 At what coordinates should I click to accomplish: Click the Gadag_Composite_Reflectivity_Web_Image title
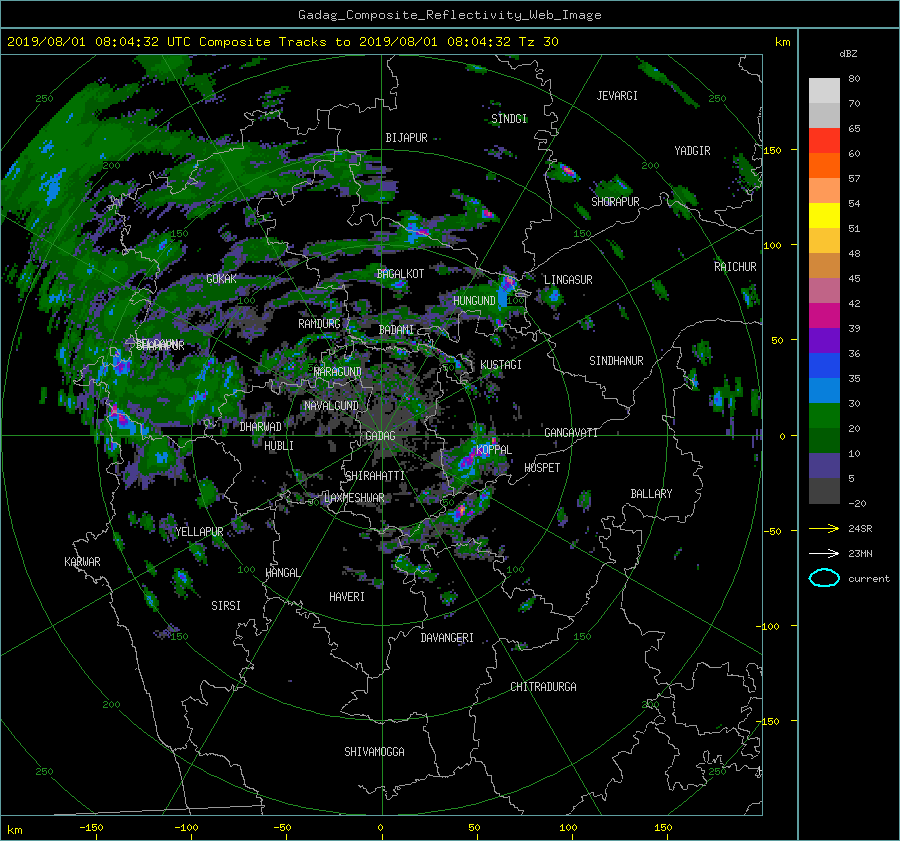tap(449, 15)
